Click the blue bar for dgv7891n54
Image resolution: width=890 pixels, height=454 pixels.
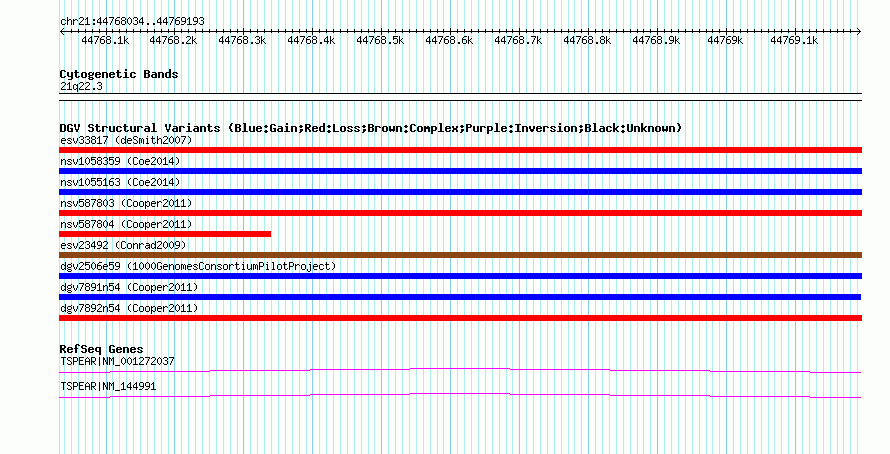click(460, 297)
